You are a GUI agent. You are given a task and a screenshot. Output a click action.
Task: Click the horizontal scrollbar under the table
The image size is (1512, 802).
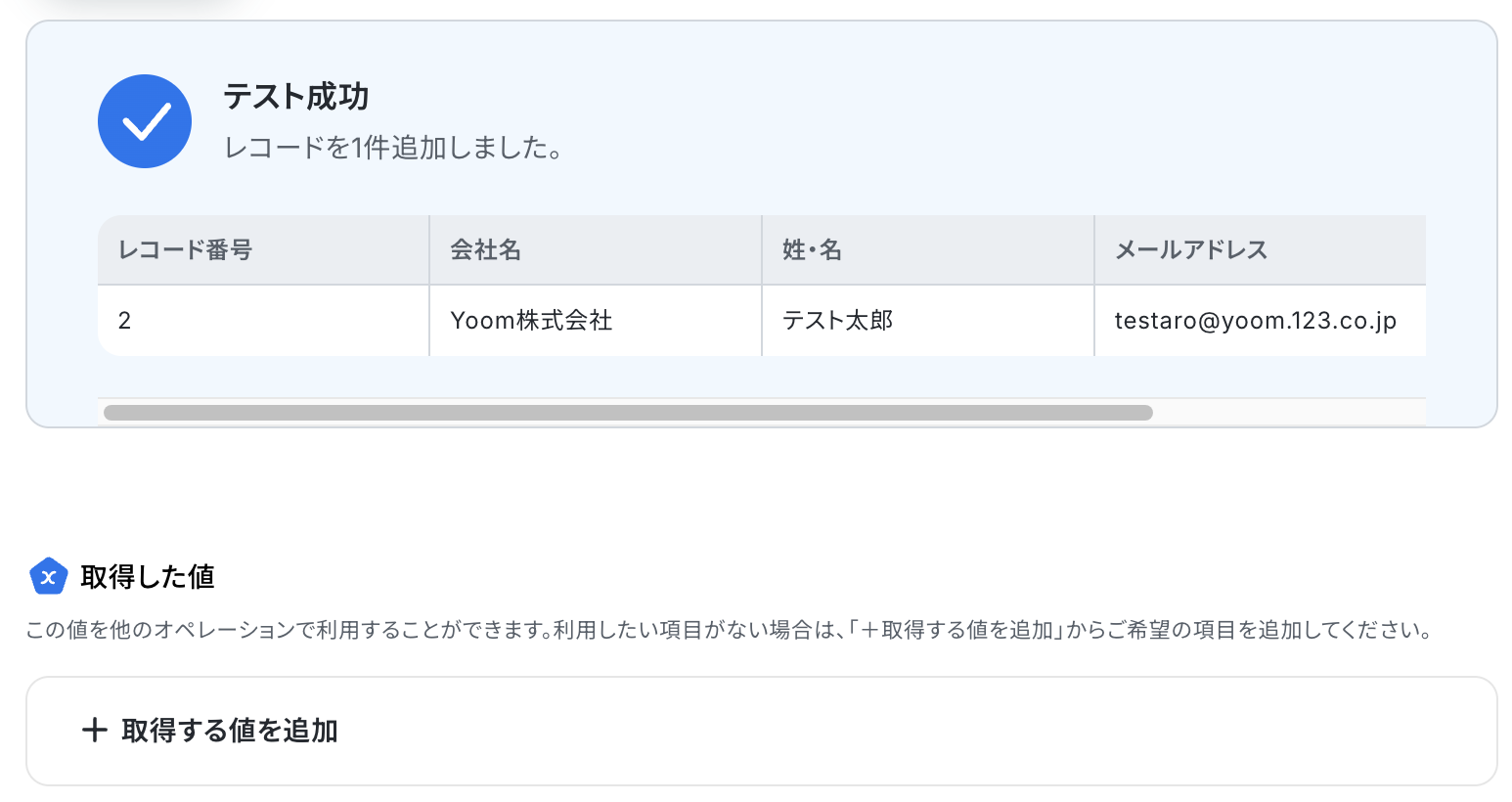[x=628, y=413]
